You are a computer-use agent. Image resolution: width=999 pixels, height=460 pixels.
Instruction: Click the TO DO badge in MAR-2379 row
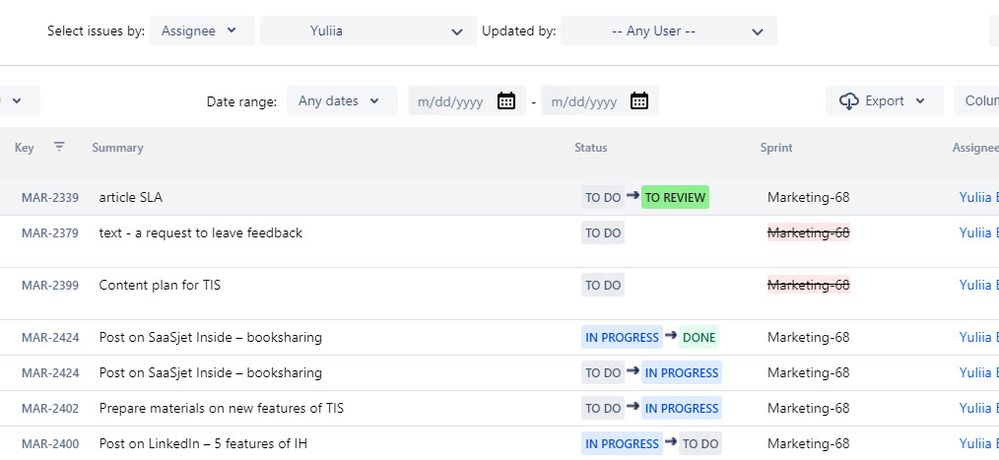coord(603,233)
